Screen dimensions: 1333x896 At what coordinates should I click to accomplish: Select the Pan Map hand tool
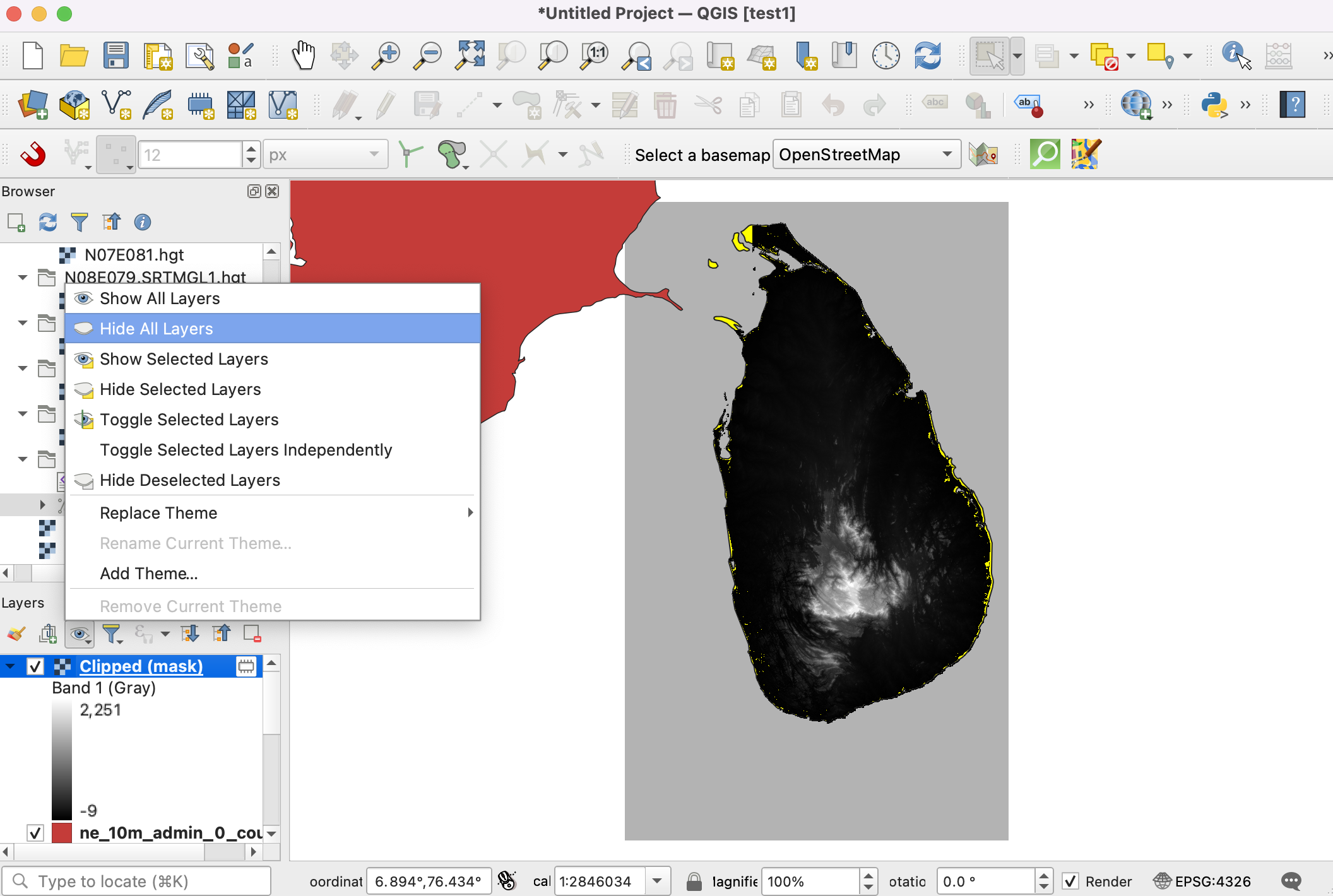pos(303,56)
